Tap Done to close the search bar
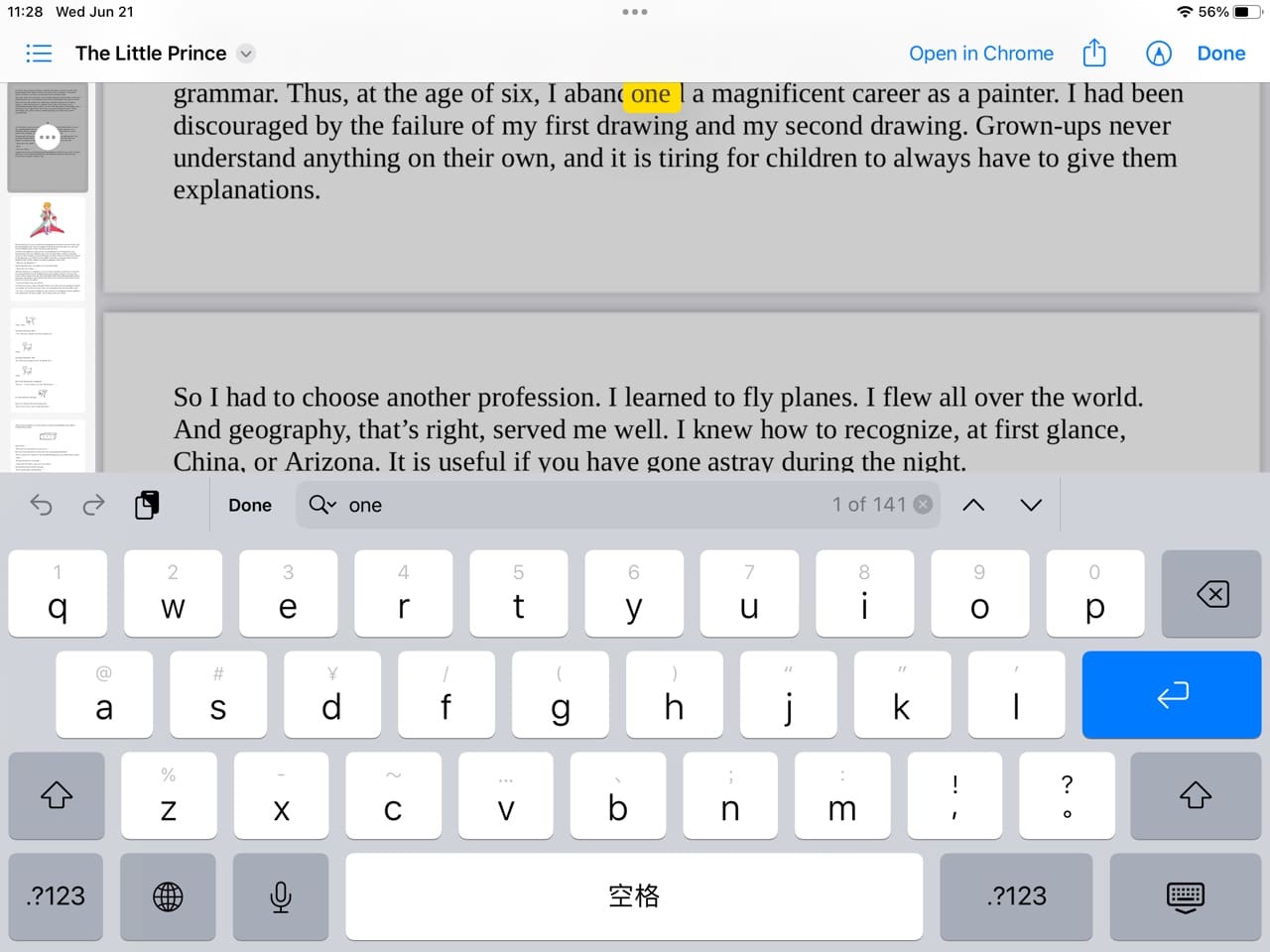 [250, 505]
